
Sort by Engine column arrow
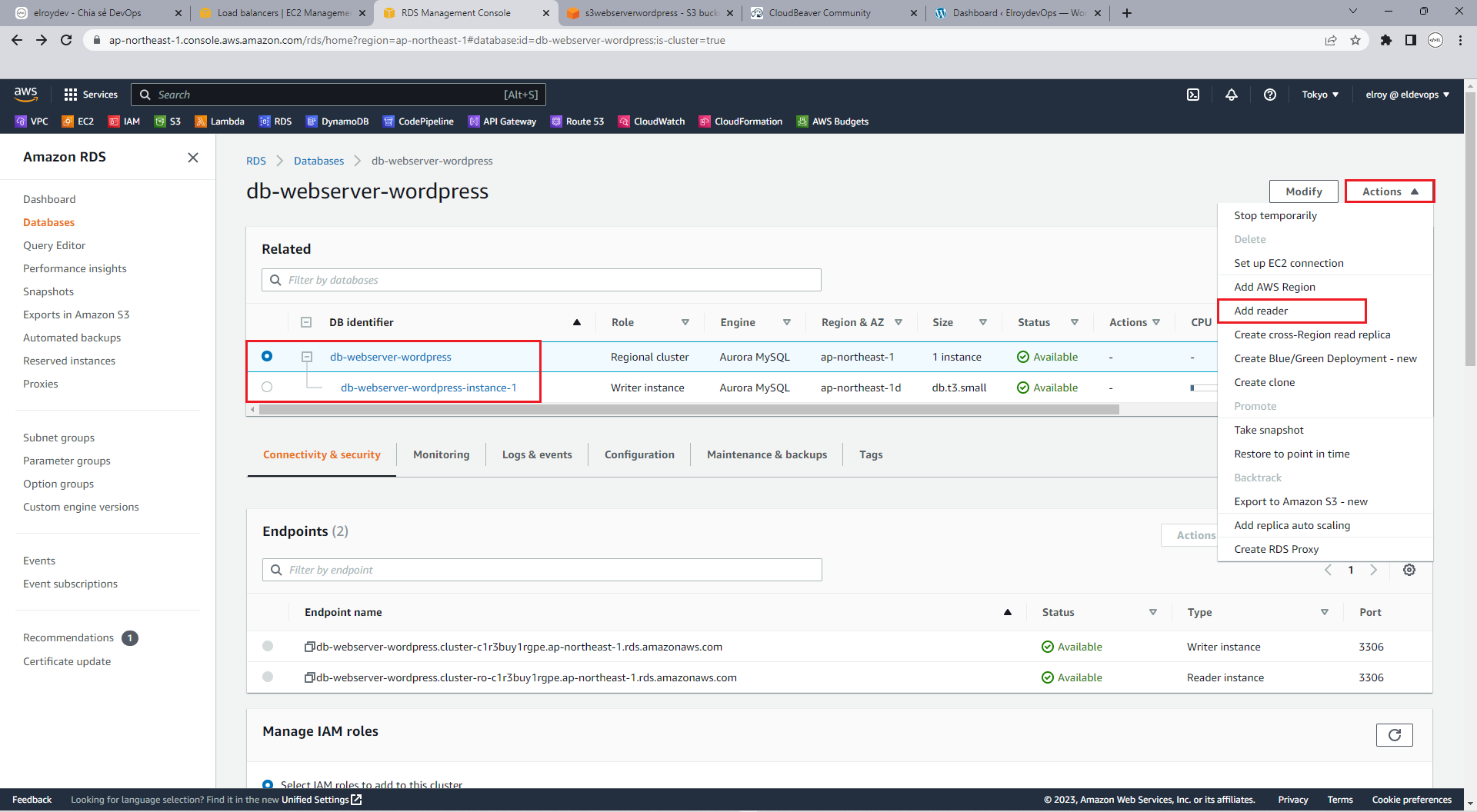[787, 322]
